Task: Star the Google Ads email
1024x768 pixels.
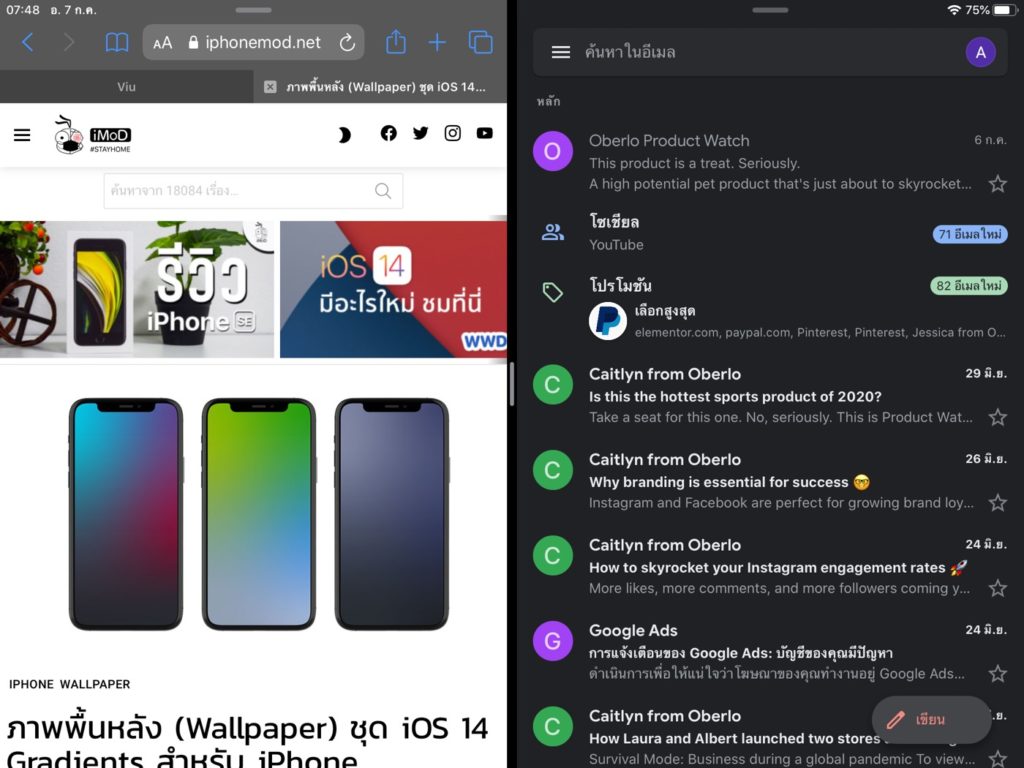Action: point(997,674)
